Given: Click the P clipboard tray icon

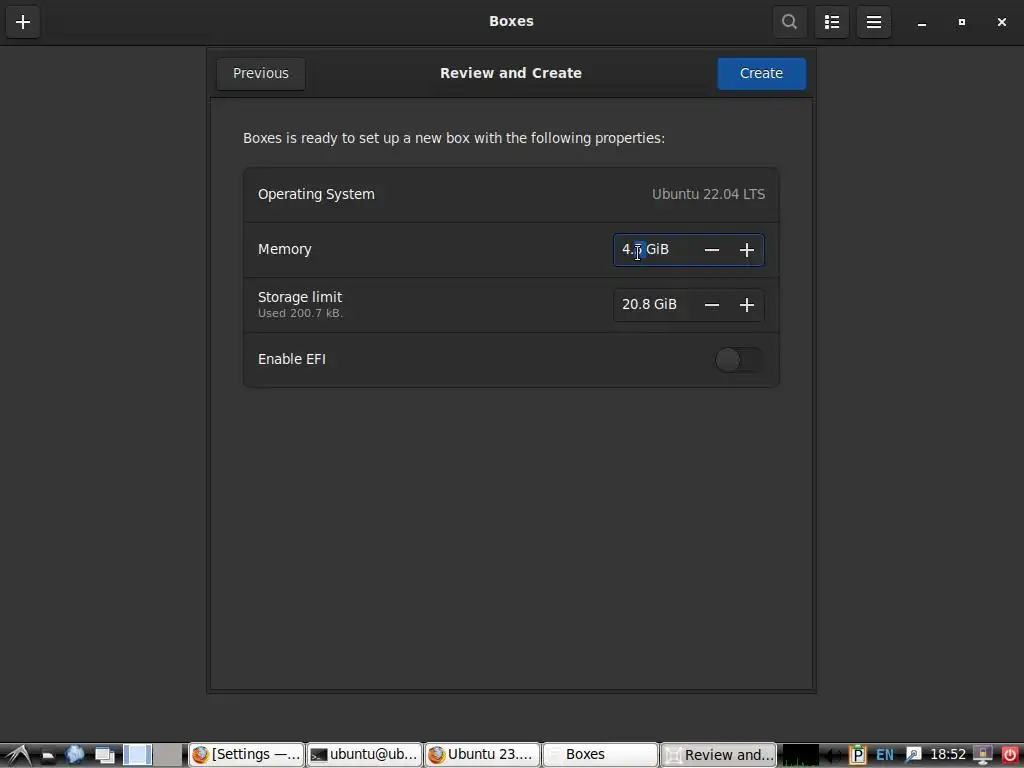Looking at the screenshot, I should [857, 755].
